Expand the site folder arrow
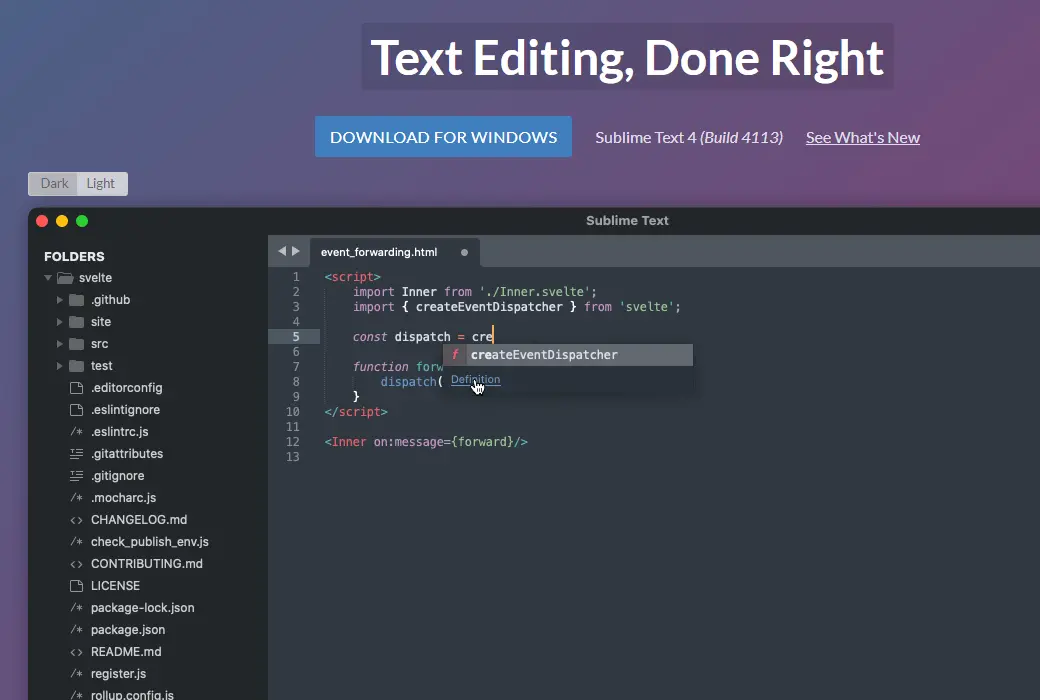Screen dimensions: 1040x700 (60, 322)
